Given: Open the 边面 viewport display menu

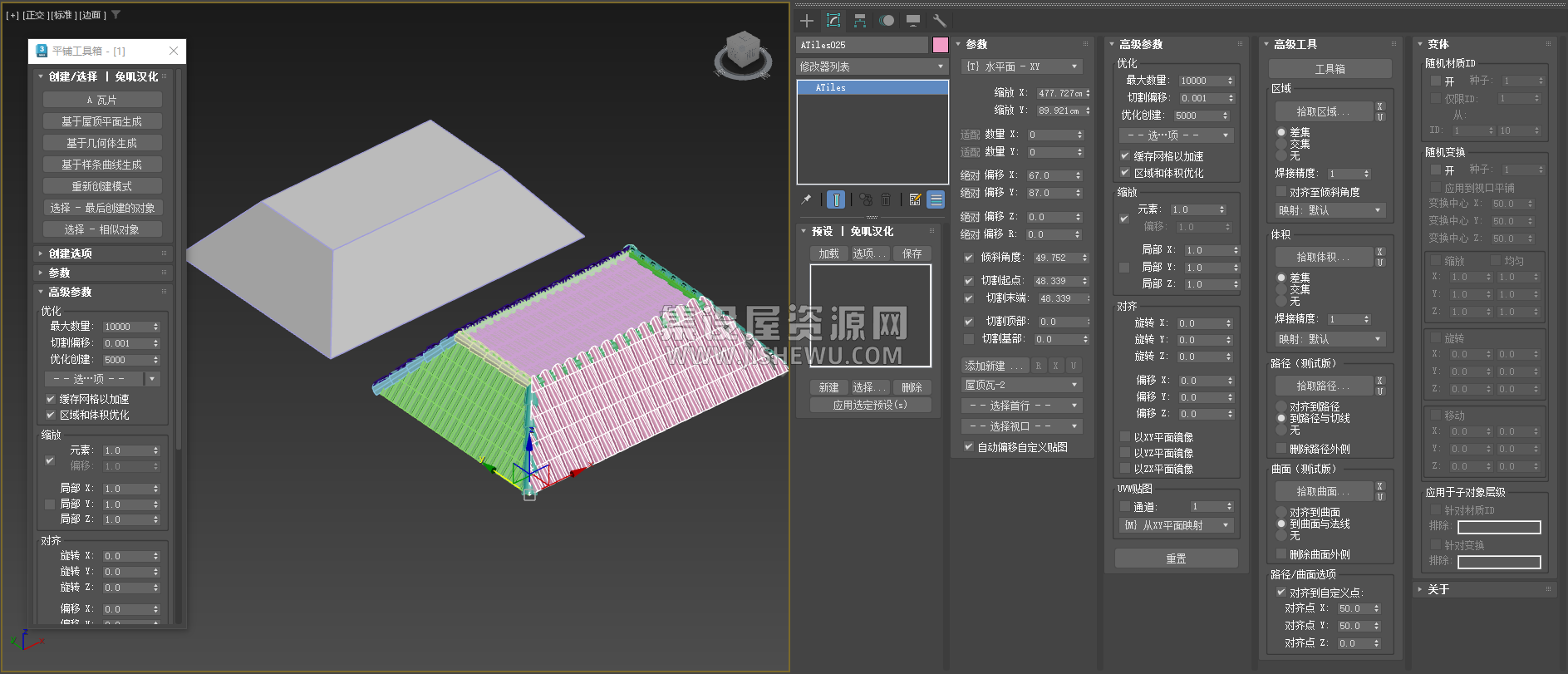Looking at the screenshot, I should pyautogui.click(x=91, y=15).
